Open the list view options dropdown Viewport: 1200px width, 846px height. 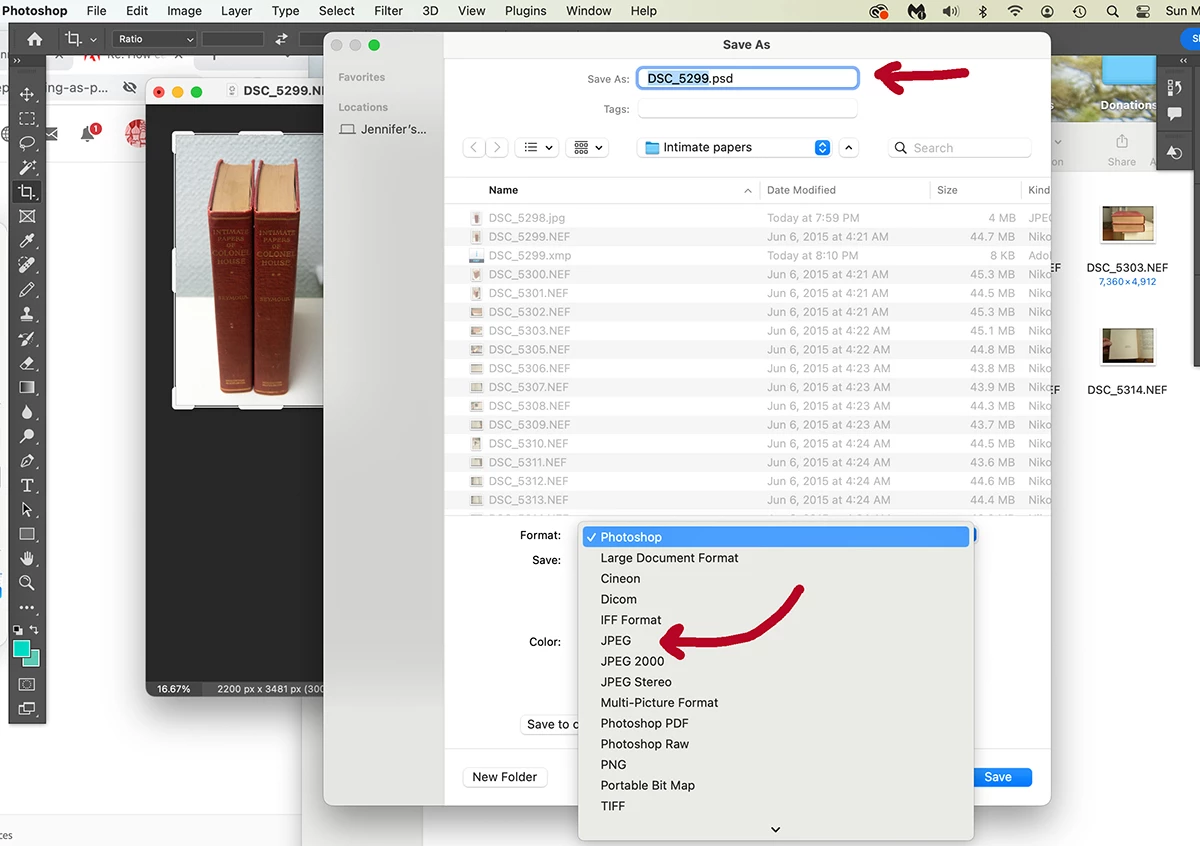(537, 147)
